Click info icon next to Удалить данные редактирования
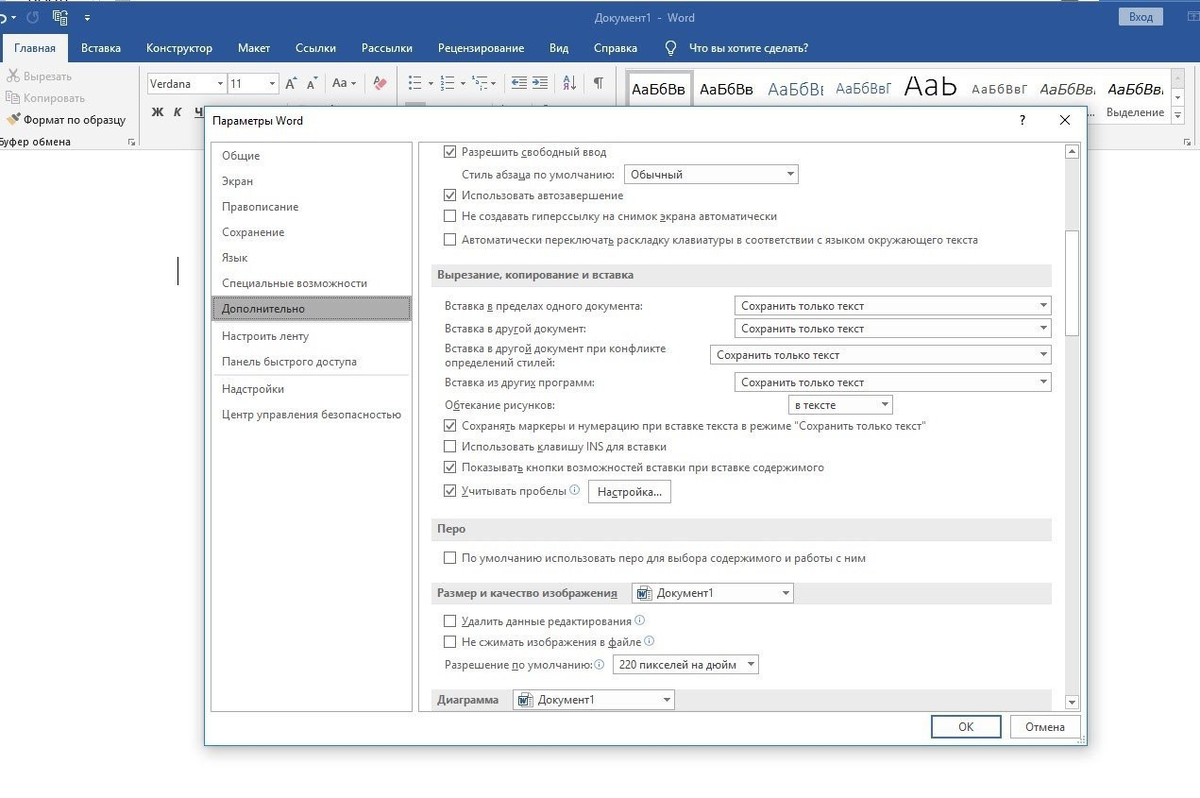The height and width of the screenshot is (798, 1200). click(640, 621)
